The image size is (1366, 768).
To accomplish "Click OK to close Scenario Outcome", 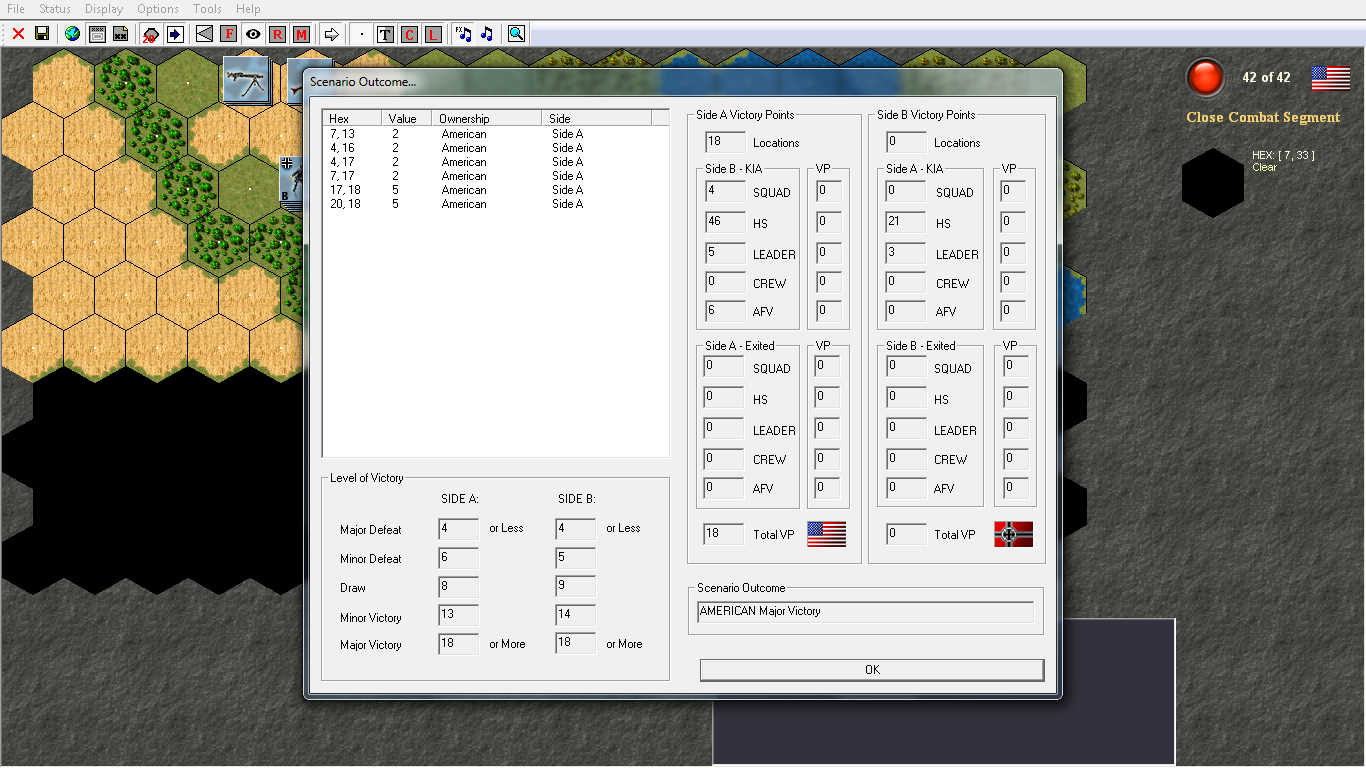I will point(871,670).
